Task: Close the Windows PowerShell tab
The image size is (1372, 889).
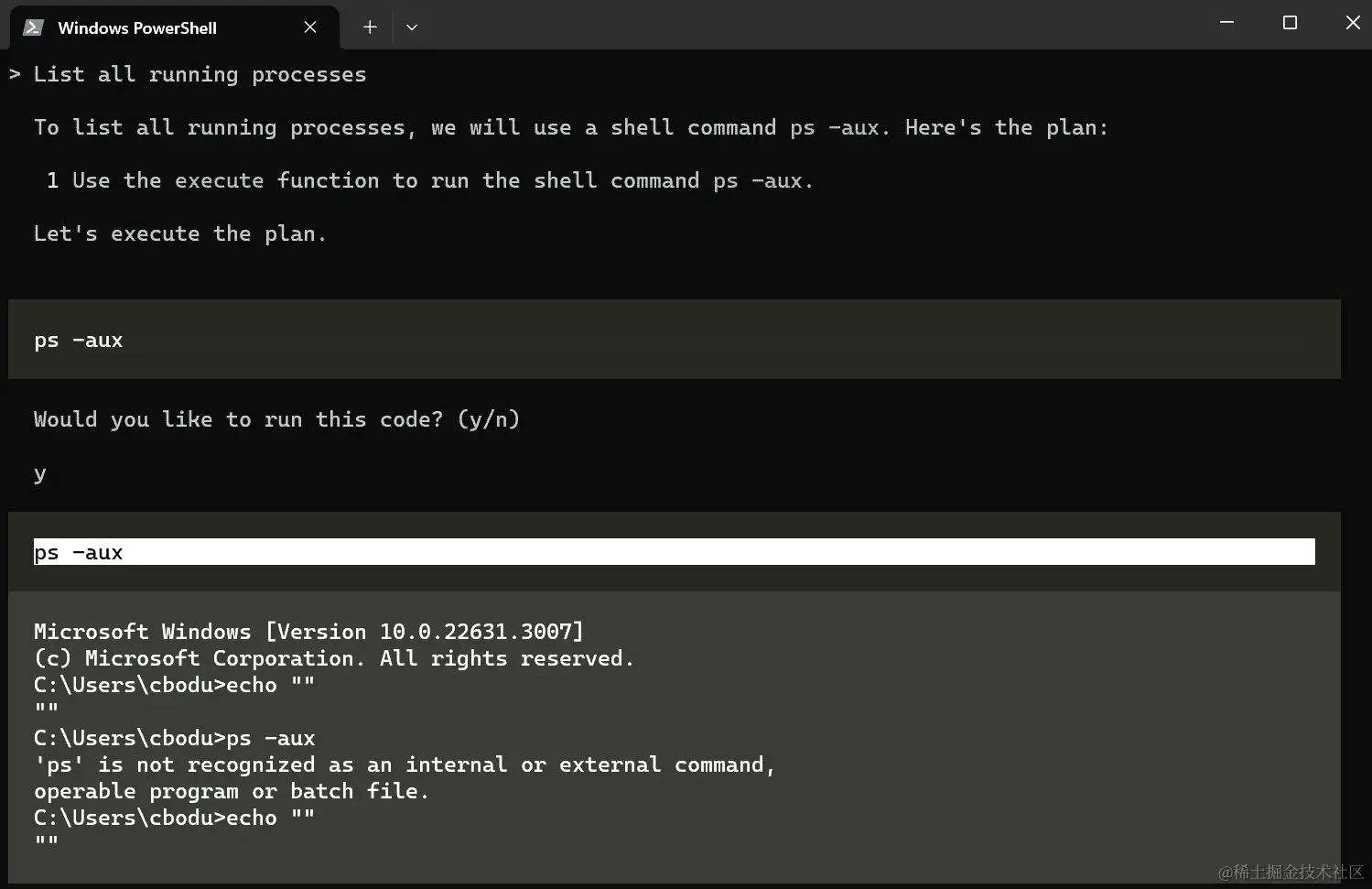Action: coord(308,27)
